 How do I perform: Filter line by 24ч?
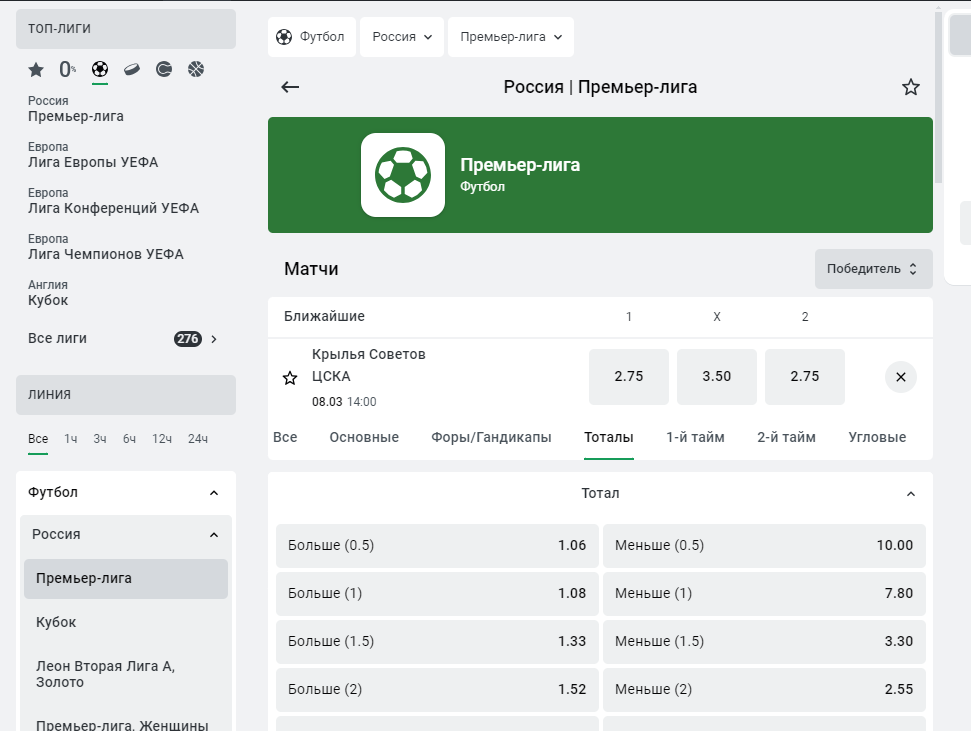coord(198,439)
